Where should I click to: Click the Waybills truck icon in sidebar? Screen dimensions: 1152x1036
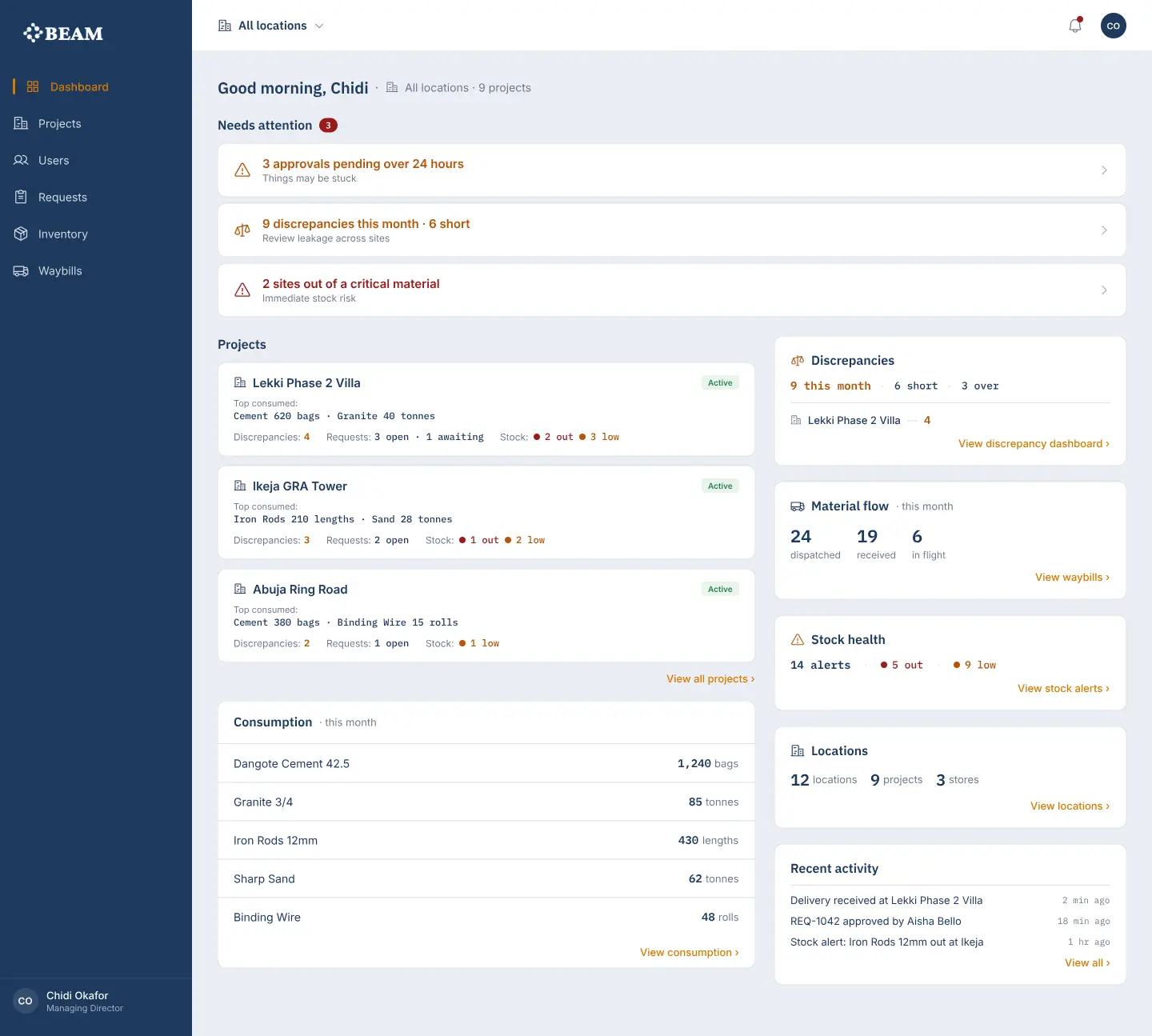[x=21, y=270]
